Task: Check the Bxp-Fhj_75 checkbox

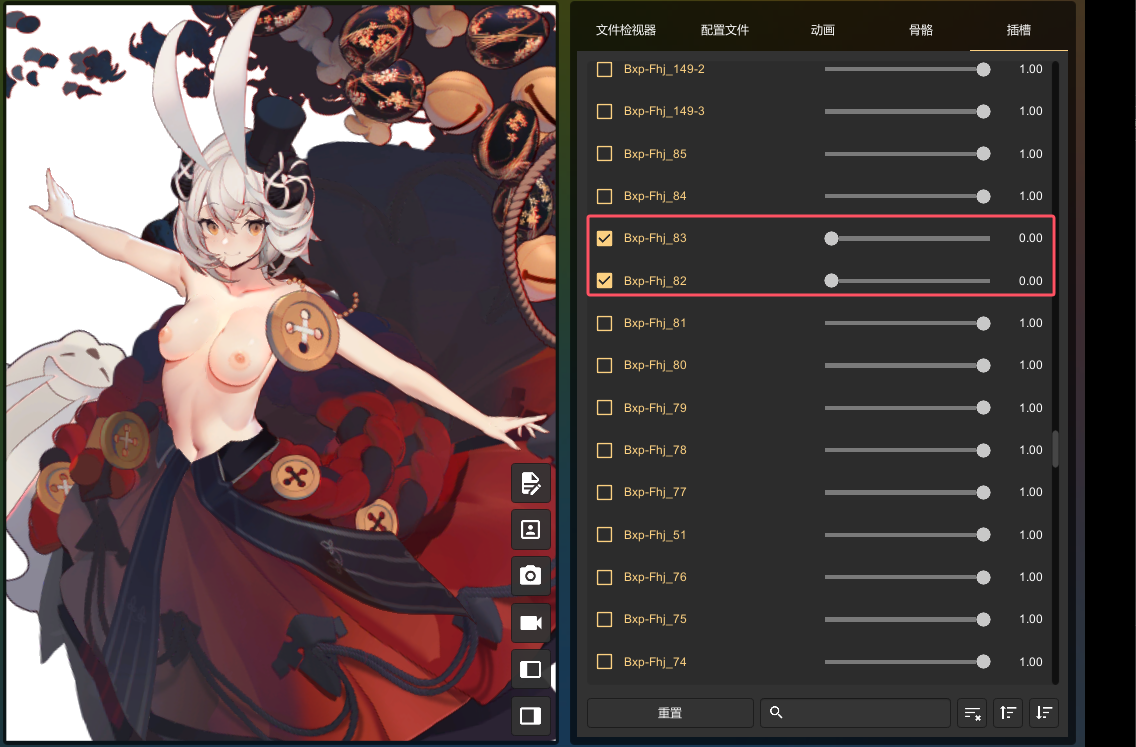Action: pos(604,619)
